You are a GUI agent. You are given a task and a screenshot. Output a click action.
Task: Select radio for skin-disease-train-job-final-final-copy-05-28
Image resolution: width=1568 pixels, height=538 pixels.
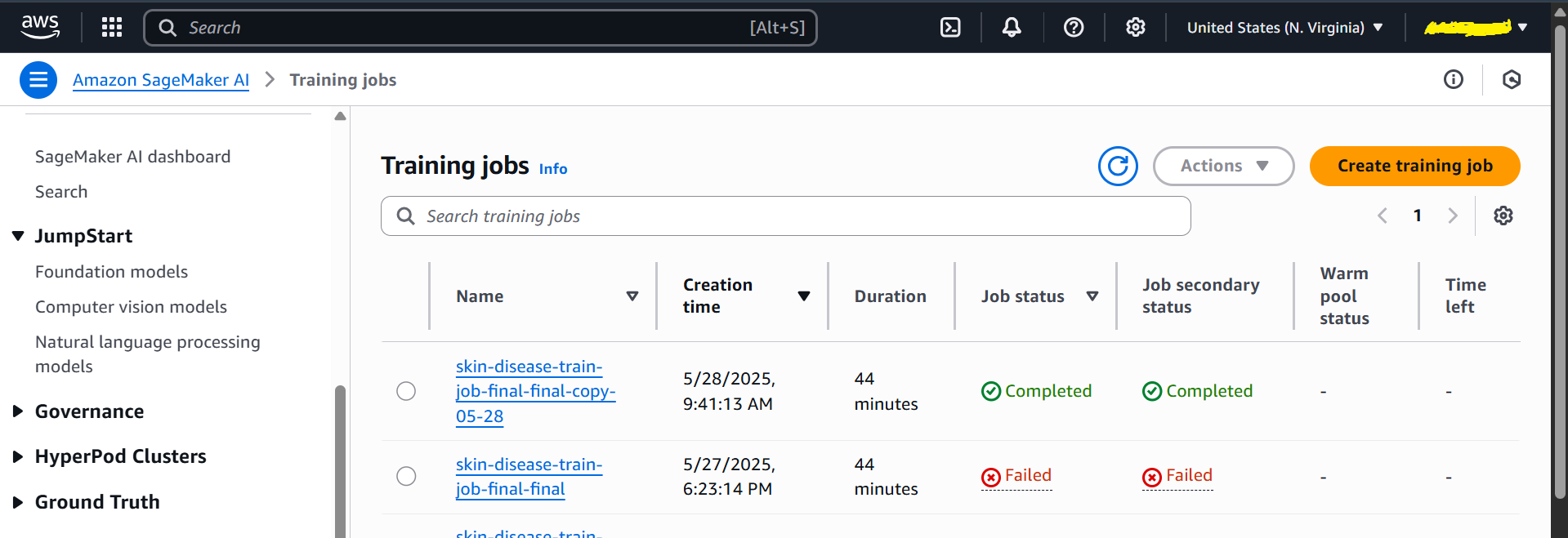(406, 391)
